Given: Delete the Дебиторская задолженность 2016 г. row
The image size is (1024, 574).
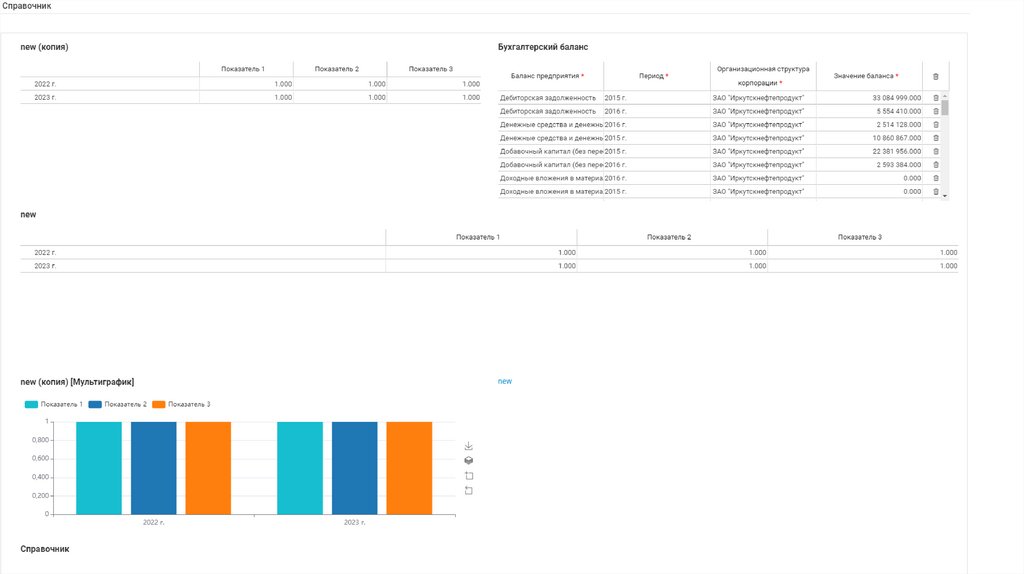Looking at the screenshot, I should [x=935, y=111].
